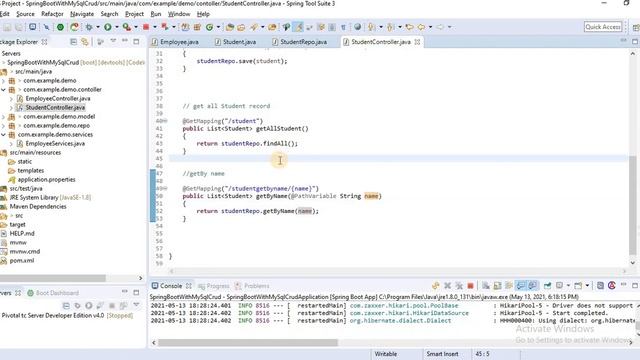The width and height of the screenshot is (640, 360).
Task: Open dropdown arrow next to Back navigation arrow
Action: (430, 27)
